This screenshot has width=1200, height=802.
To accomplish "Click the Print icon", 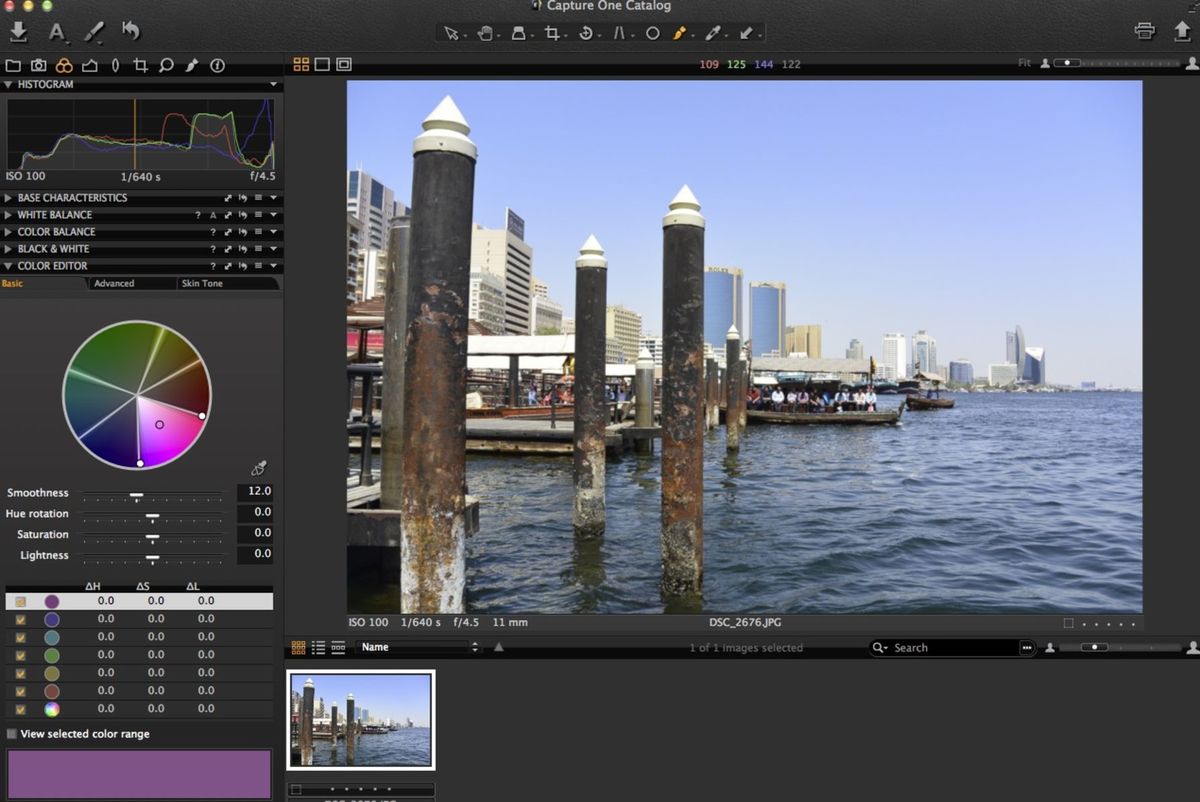I will 1145,31.
